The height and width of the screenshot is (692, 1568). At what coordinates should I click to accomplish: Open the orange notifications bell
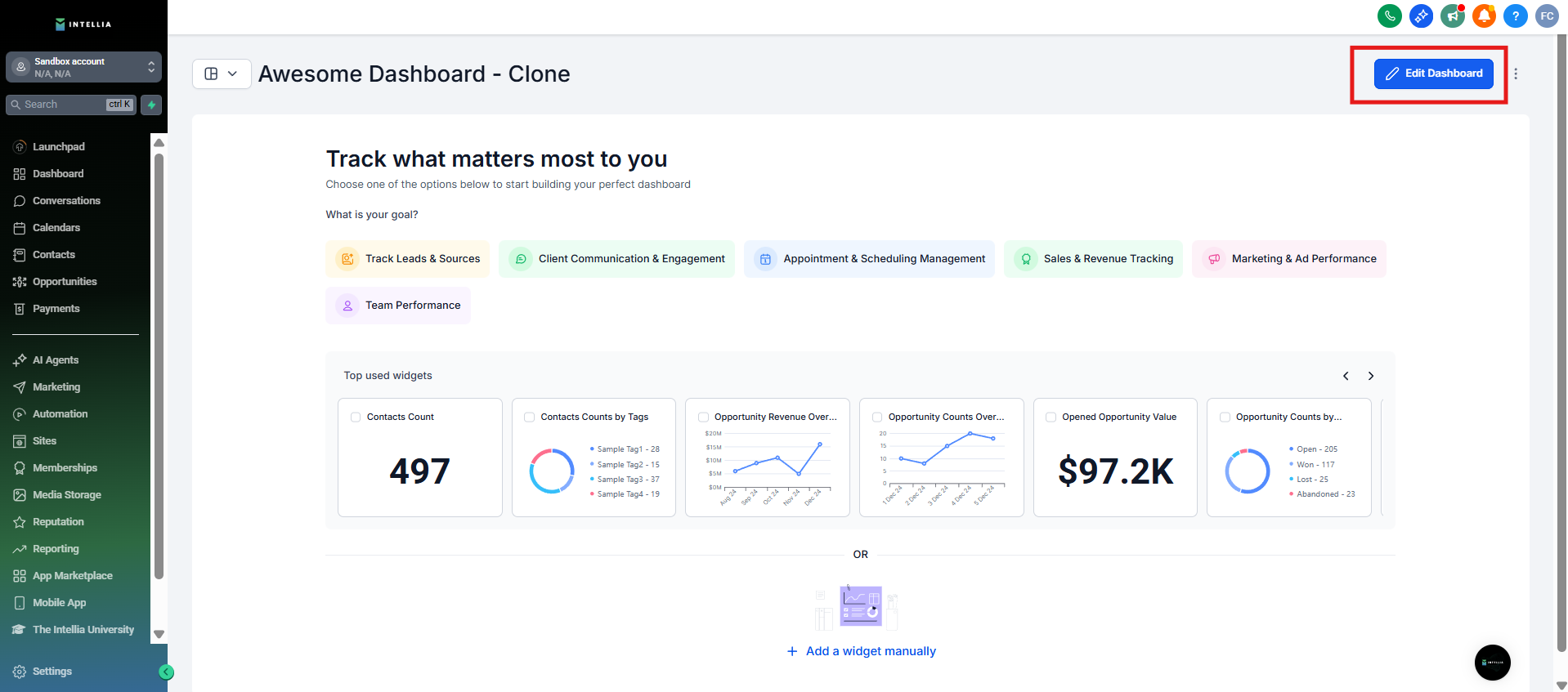pos(1484,16)
